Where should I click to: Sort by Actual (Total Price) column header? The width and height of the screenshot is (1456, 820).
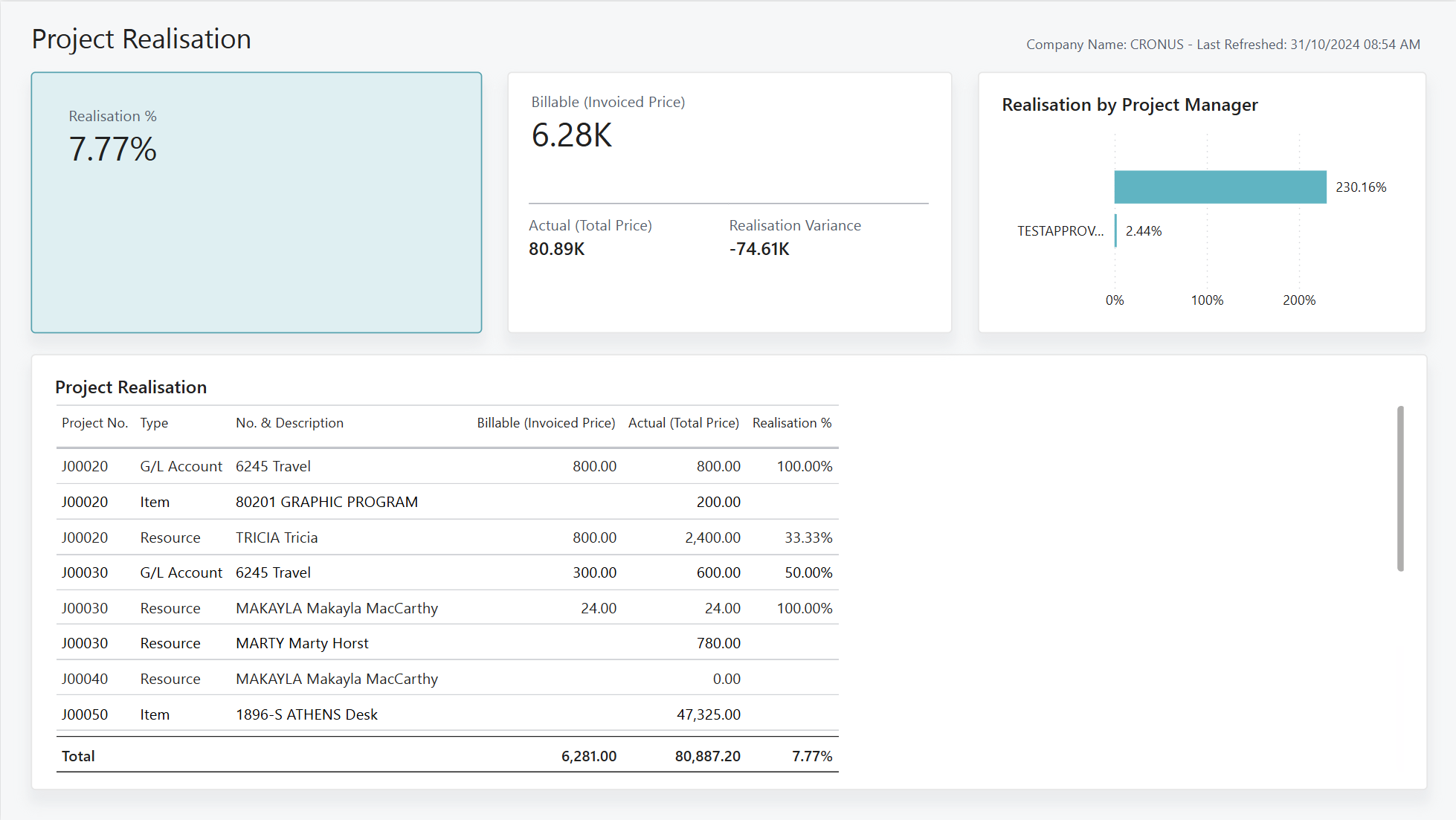coord(683,423)
